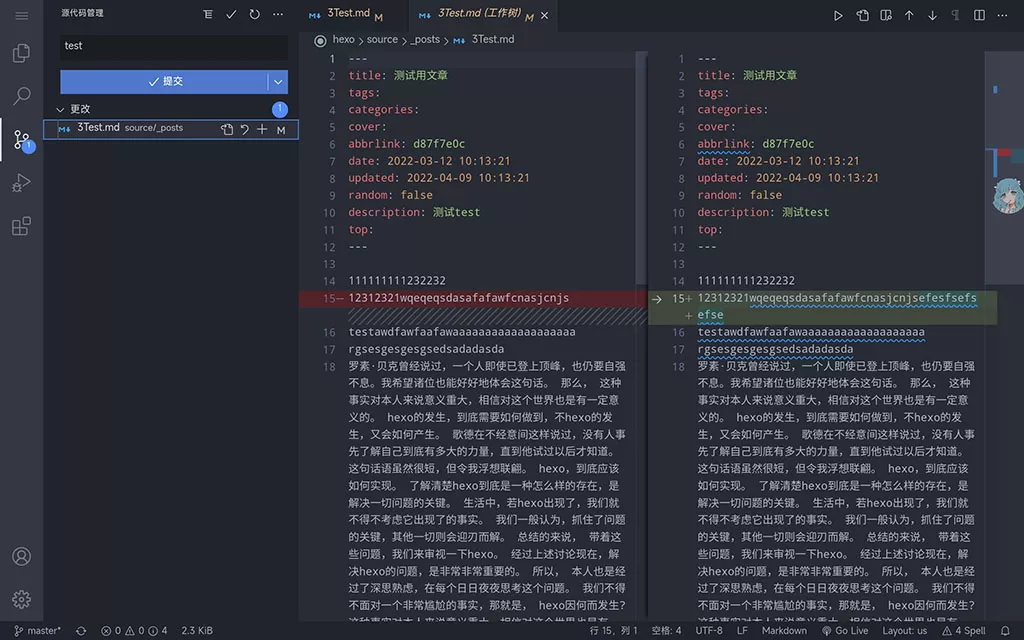Stage changes for 3Test.md with plus
1024x640 pixels.
[262, 129]
